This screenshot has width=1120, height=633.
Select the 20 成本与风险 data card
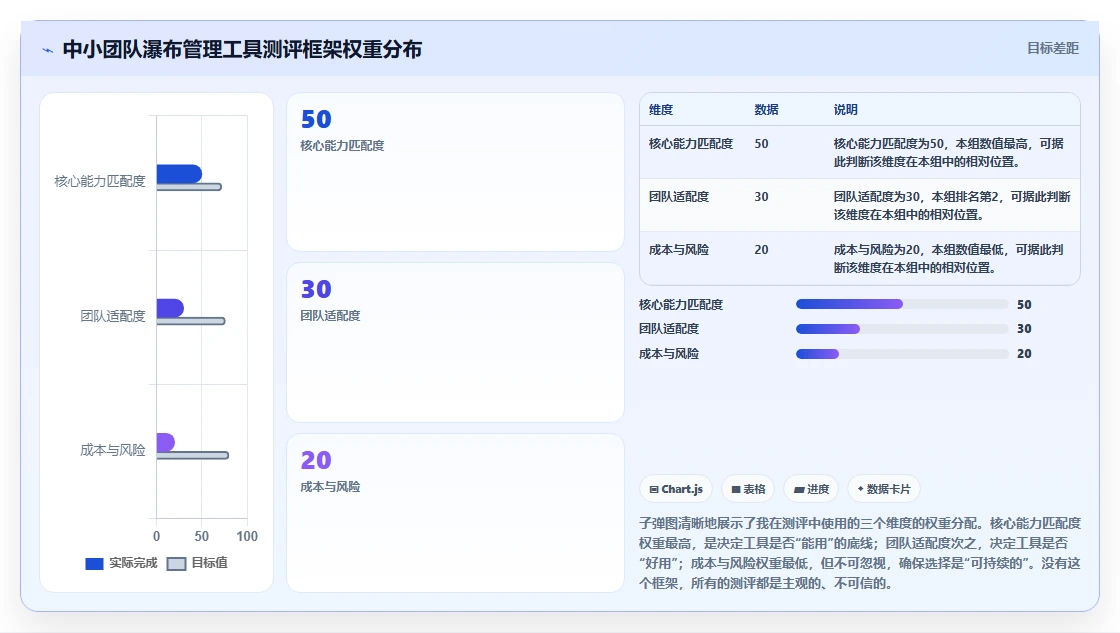pos(455,513)
